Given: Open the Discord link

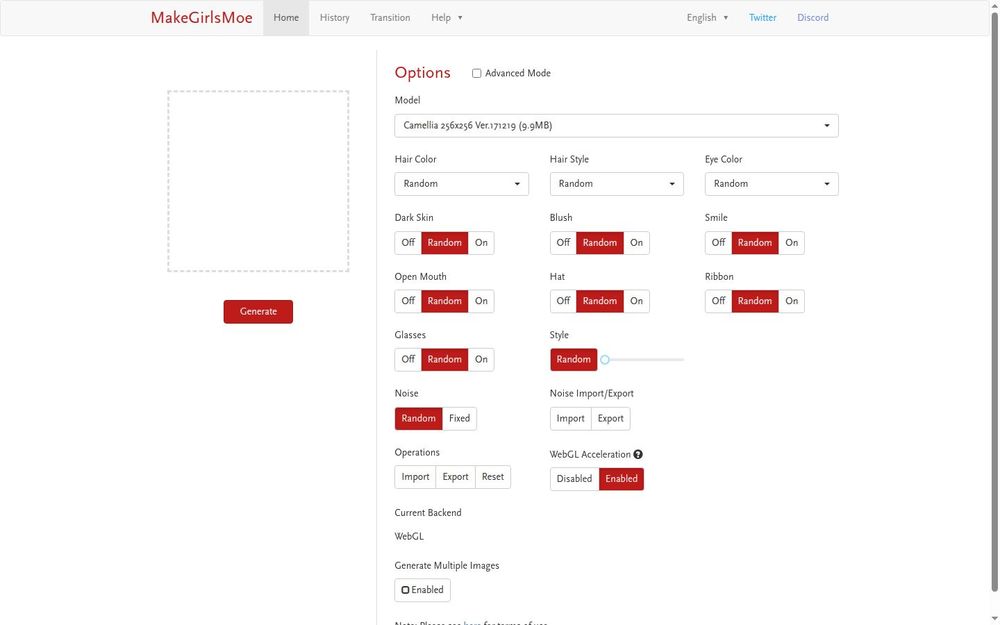Looking at the screenshot, I should 812,18.
